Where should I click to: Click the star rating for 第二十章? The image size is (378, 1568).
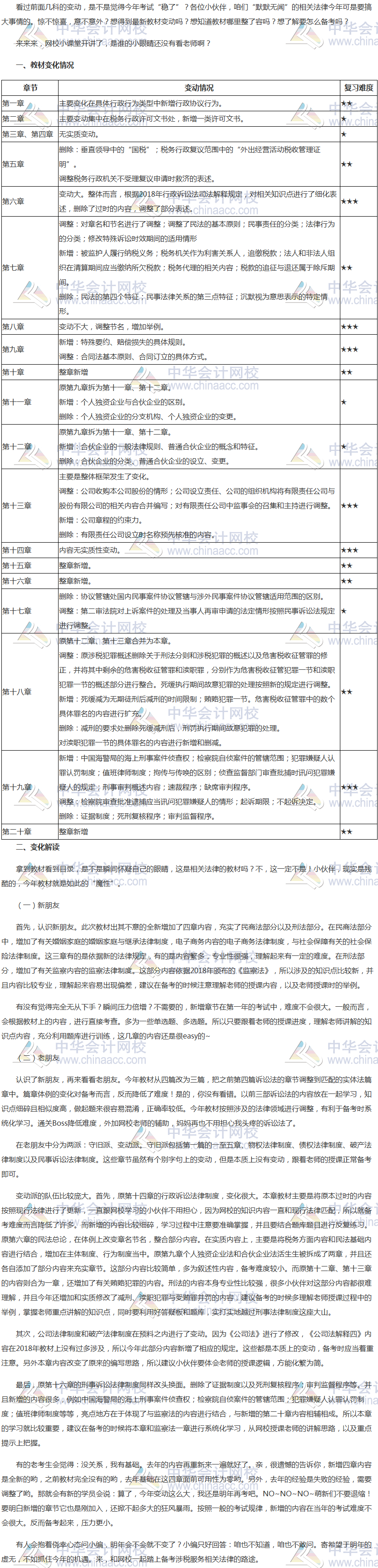(346, 831)
